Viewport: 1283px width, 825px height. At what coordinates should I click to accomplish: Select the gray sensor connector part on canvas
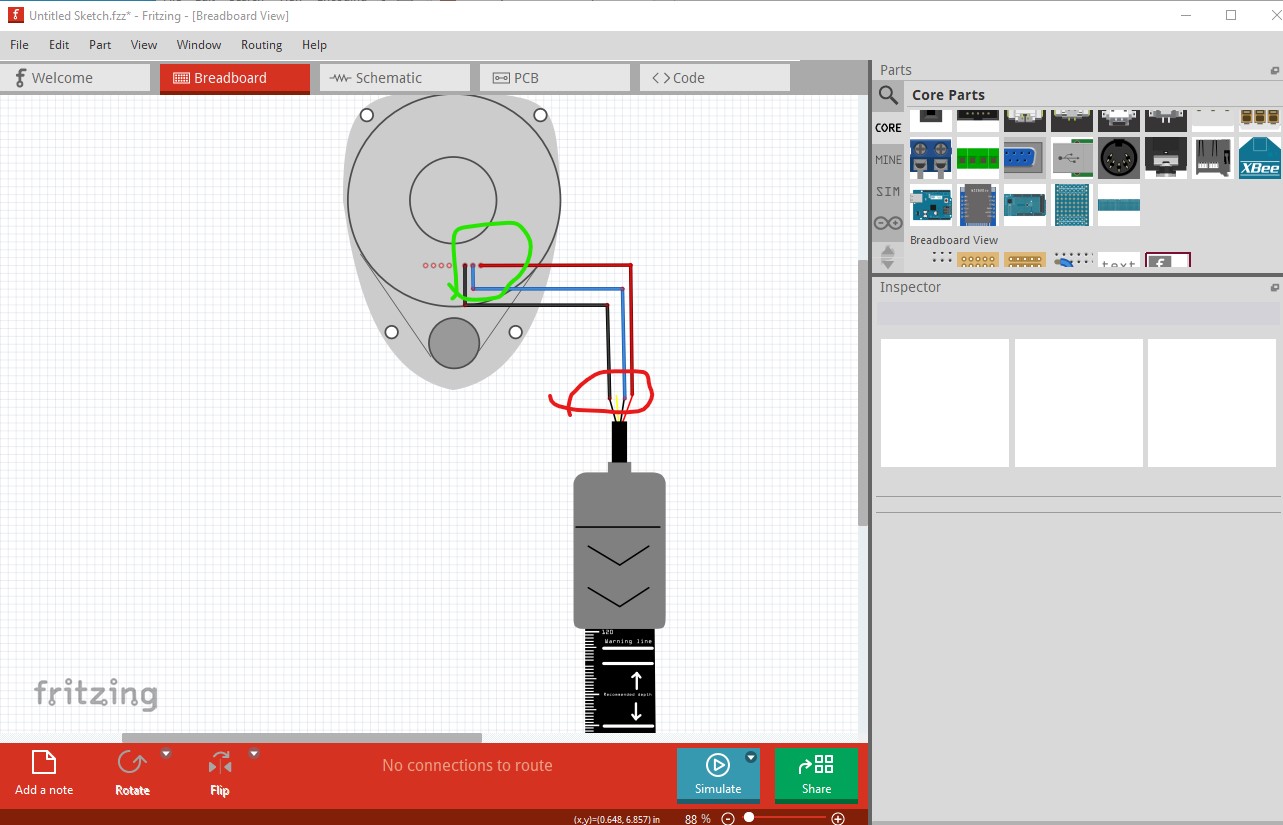point(619,550)
